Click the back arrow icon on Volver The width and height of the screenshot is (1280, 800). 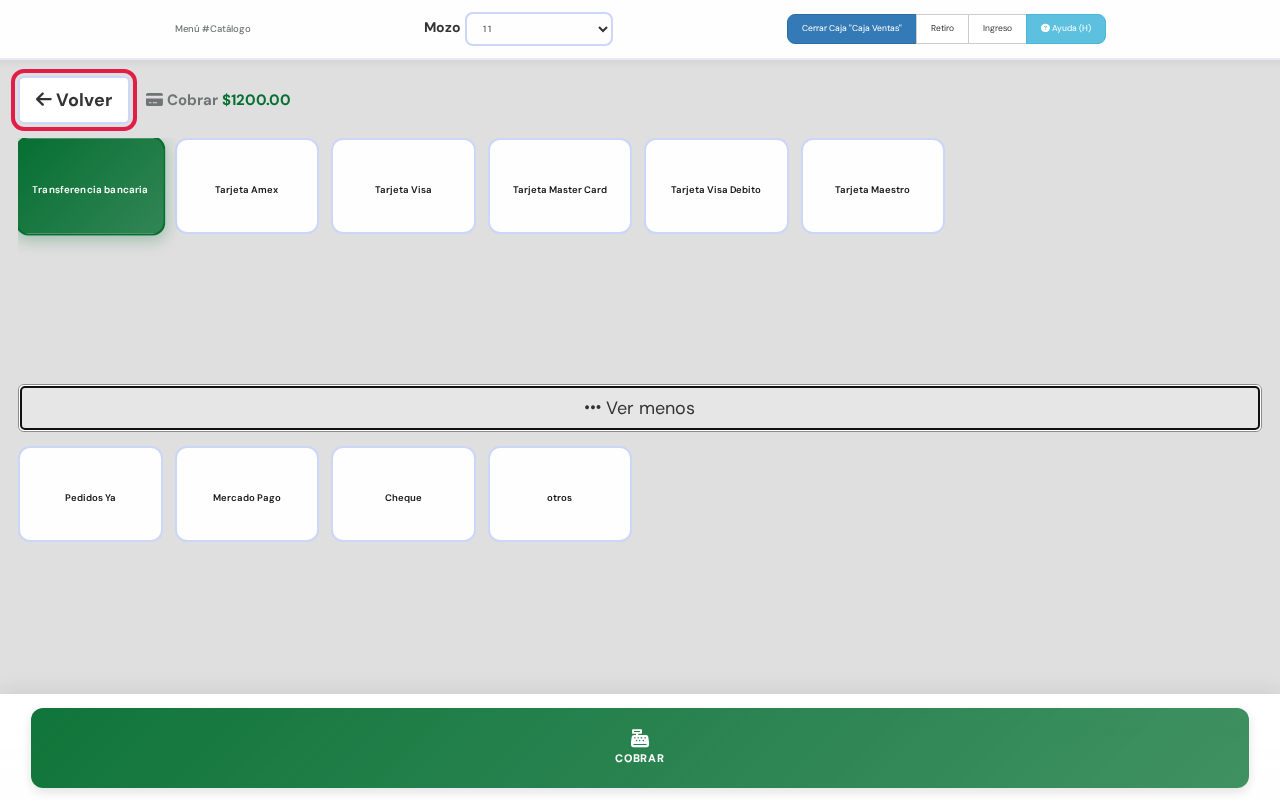(43, 99)
